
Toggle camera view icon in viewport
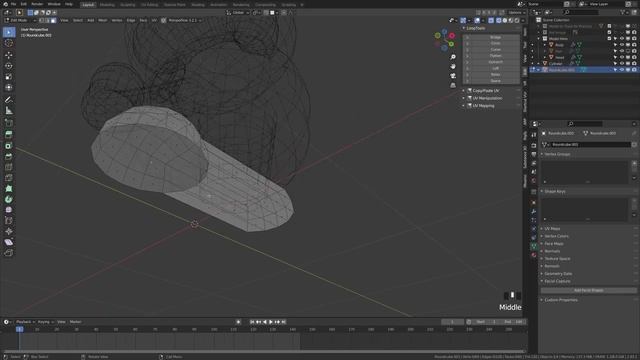(453, 76)
